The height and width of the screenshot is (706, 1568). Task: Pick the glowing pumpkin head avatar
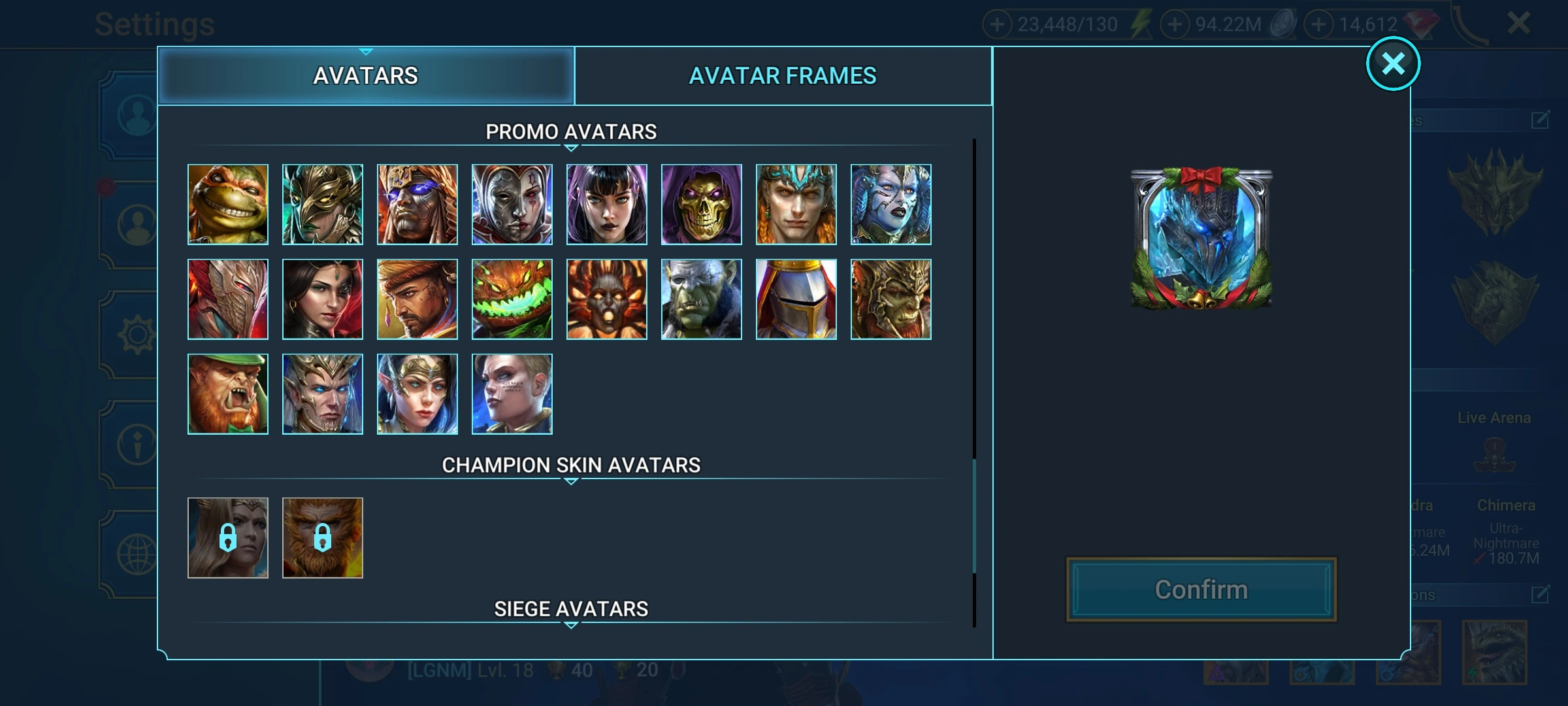pos(512,299)
